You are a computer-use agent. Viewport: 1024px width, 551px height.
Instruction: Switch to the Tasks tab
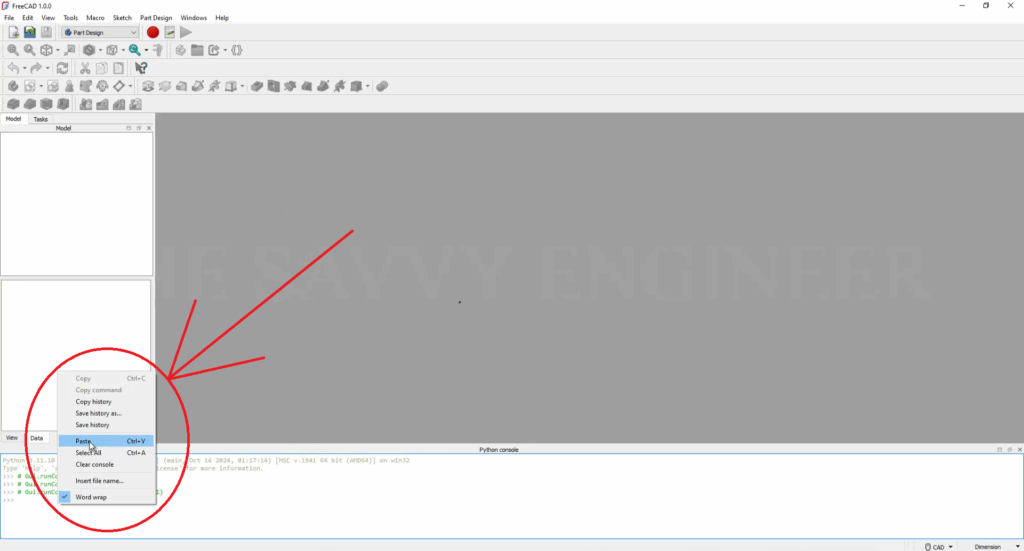pos(41,119)
